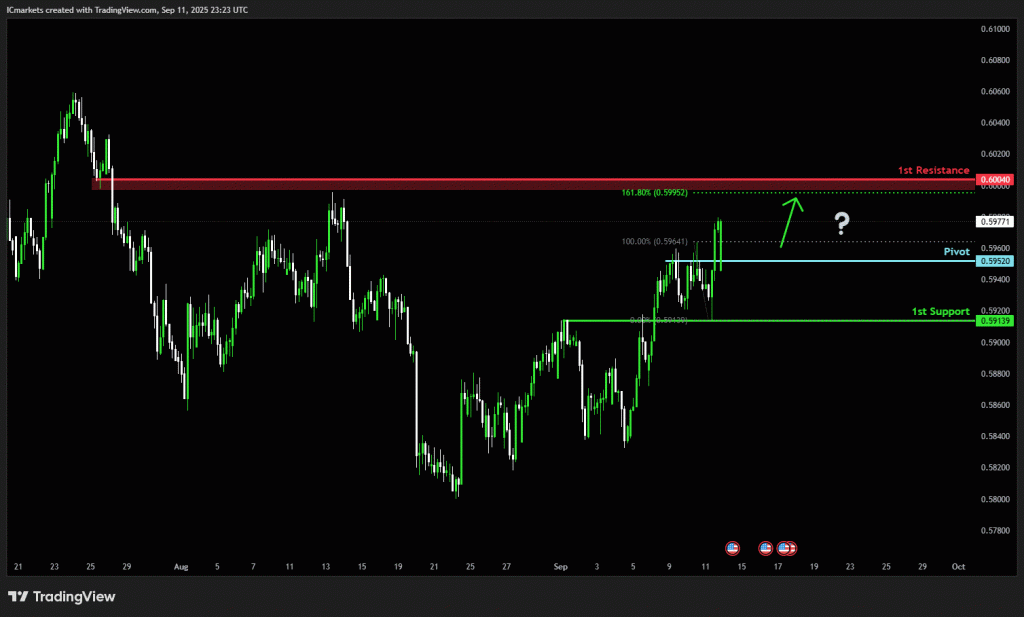
Task: Click the 0.60400 price axis label
Action: pyautogui.click(x=995, y=123)
